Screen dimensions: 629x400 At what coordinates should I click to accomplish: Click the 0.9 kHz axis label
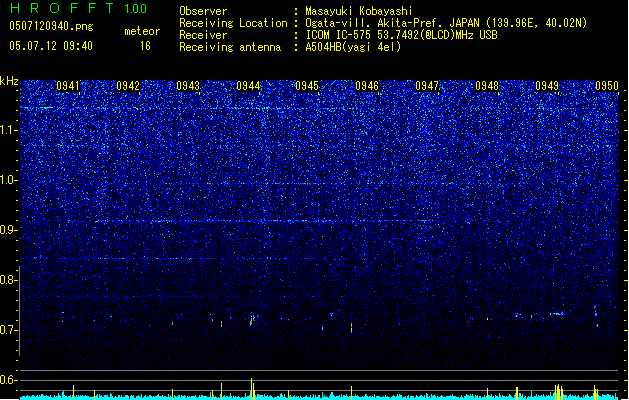tap(9, 230)
